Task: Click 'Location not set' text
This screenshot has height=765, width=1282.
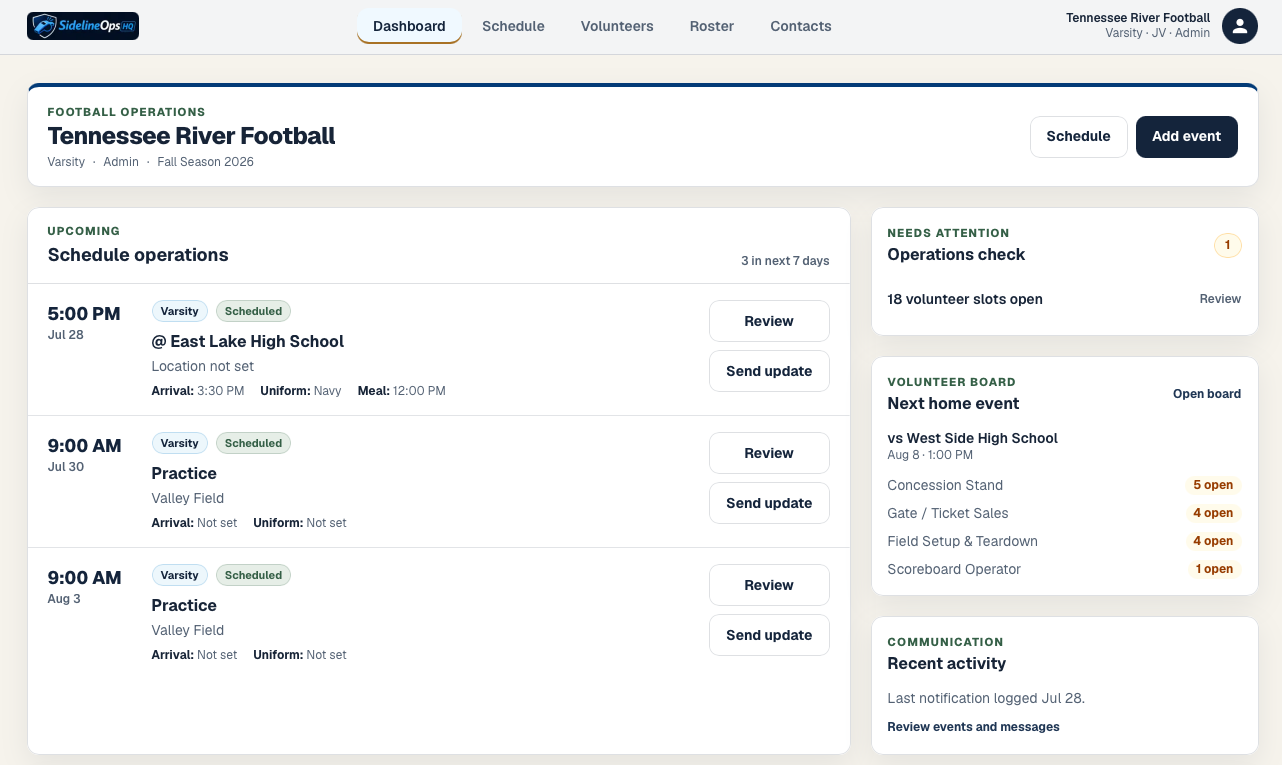Action: (x=203, y=367)
